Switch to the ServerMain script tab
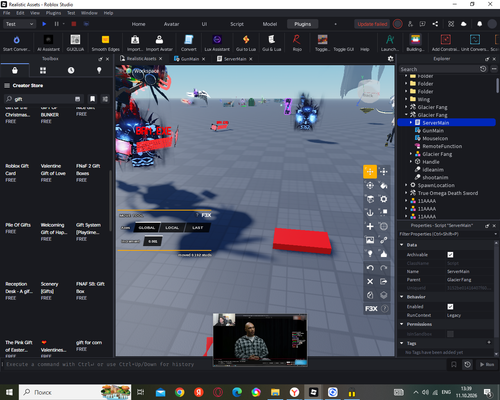Image resolution: width=500 pixels, height=400 pixels. click(x=235, y=59)
